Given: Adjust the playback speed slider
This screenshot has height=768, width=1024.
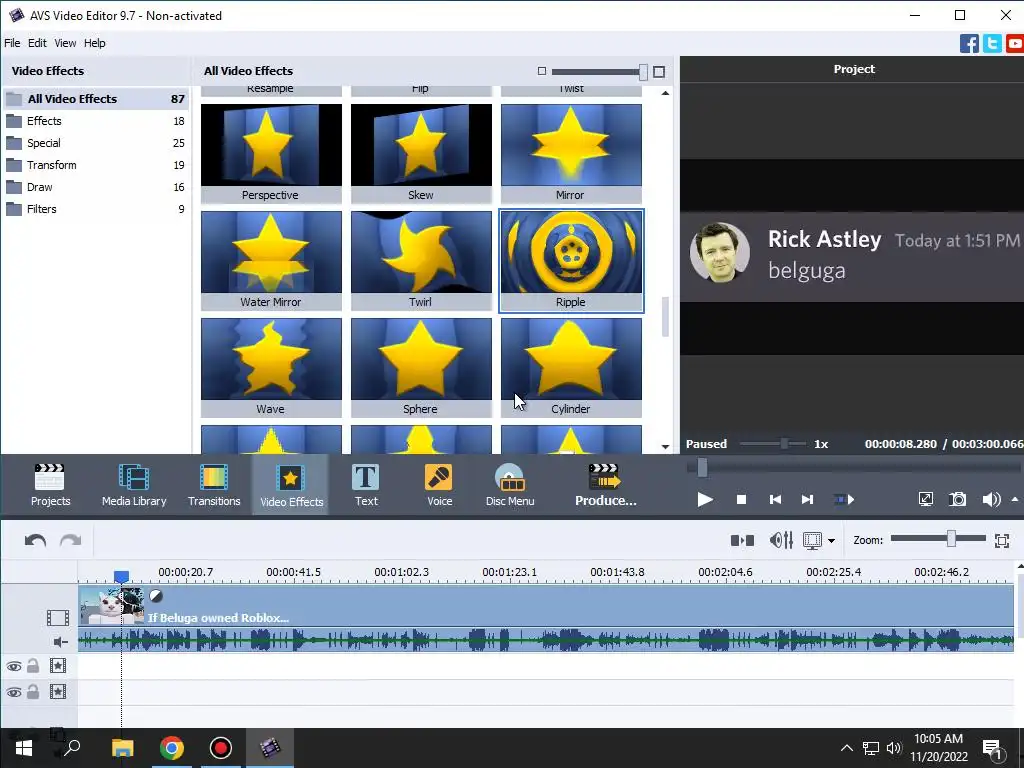Looking at the screenshot, I should (x=784, y=444).
